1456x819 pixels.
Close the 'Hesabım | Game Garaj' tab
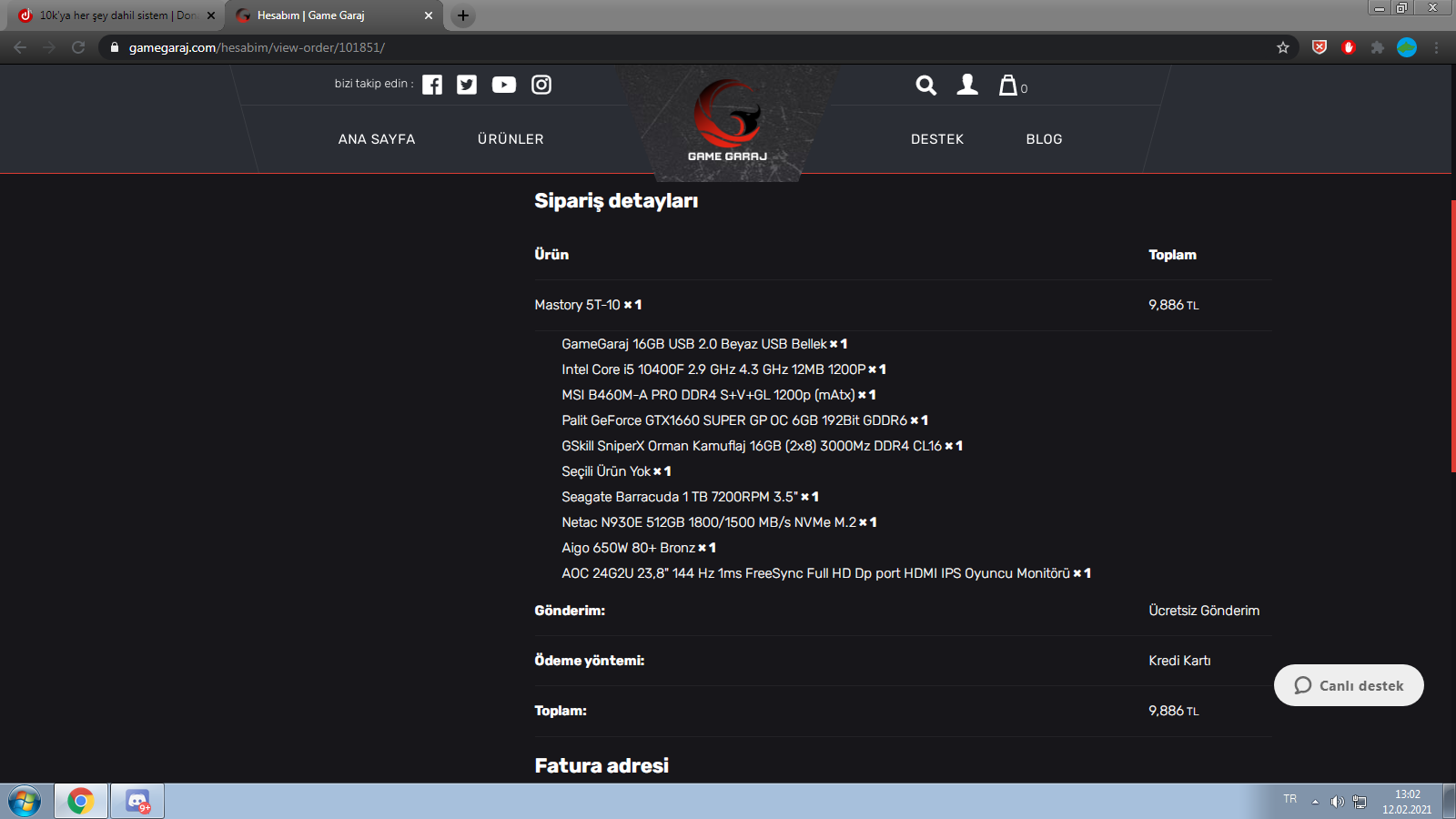tap(429, 15)
